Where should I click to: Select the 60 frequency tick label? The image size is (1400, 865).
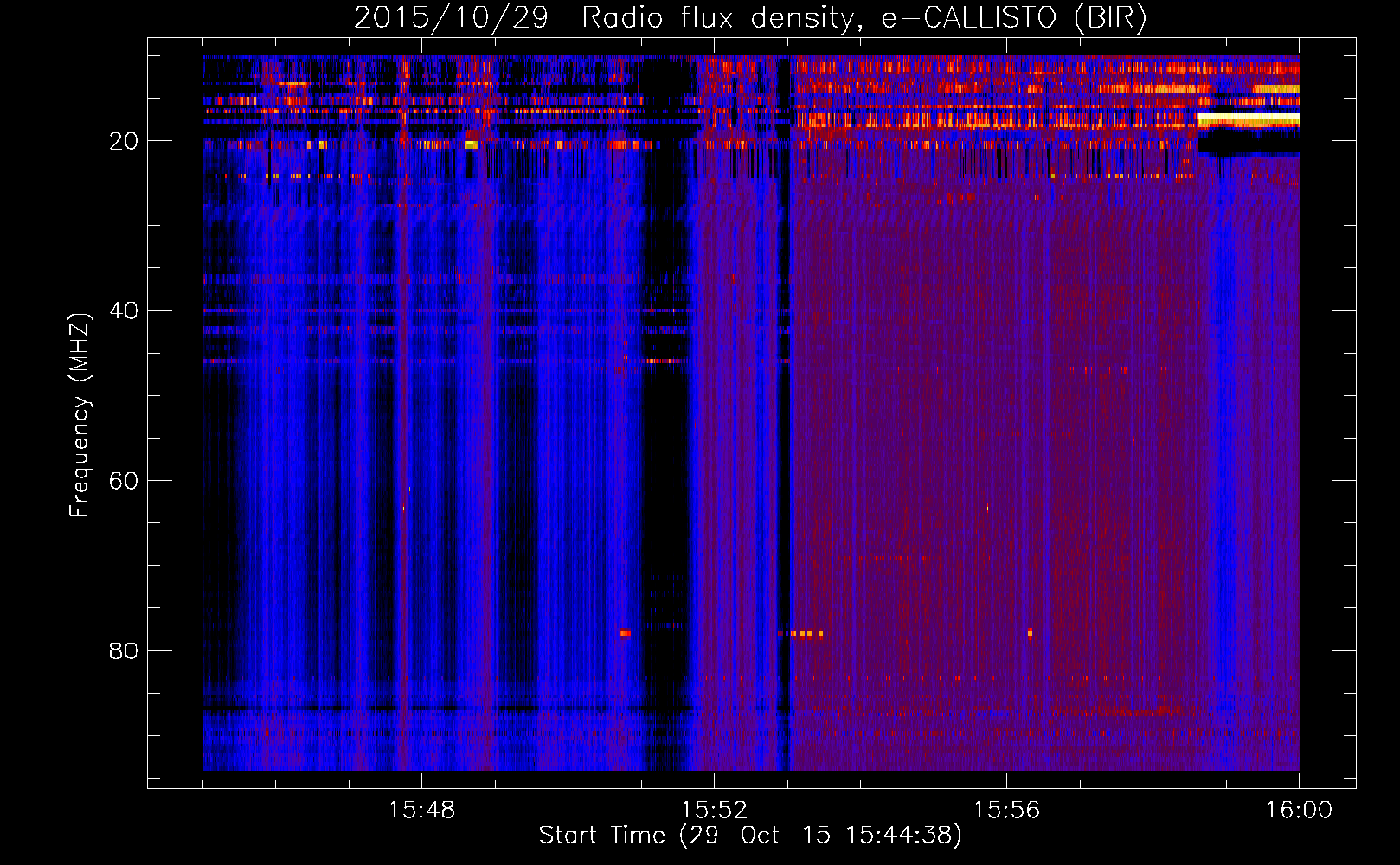coord(124,481)
